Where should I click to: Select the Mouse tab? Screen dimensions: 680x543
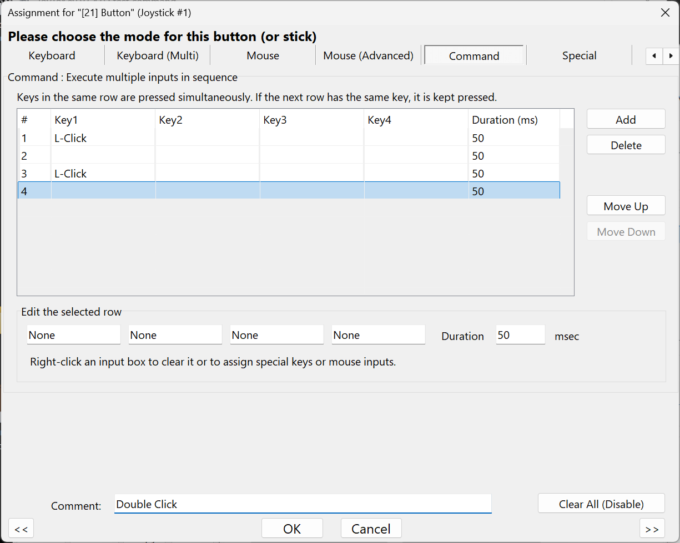(263, 56)
